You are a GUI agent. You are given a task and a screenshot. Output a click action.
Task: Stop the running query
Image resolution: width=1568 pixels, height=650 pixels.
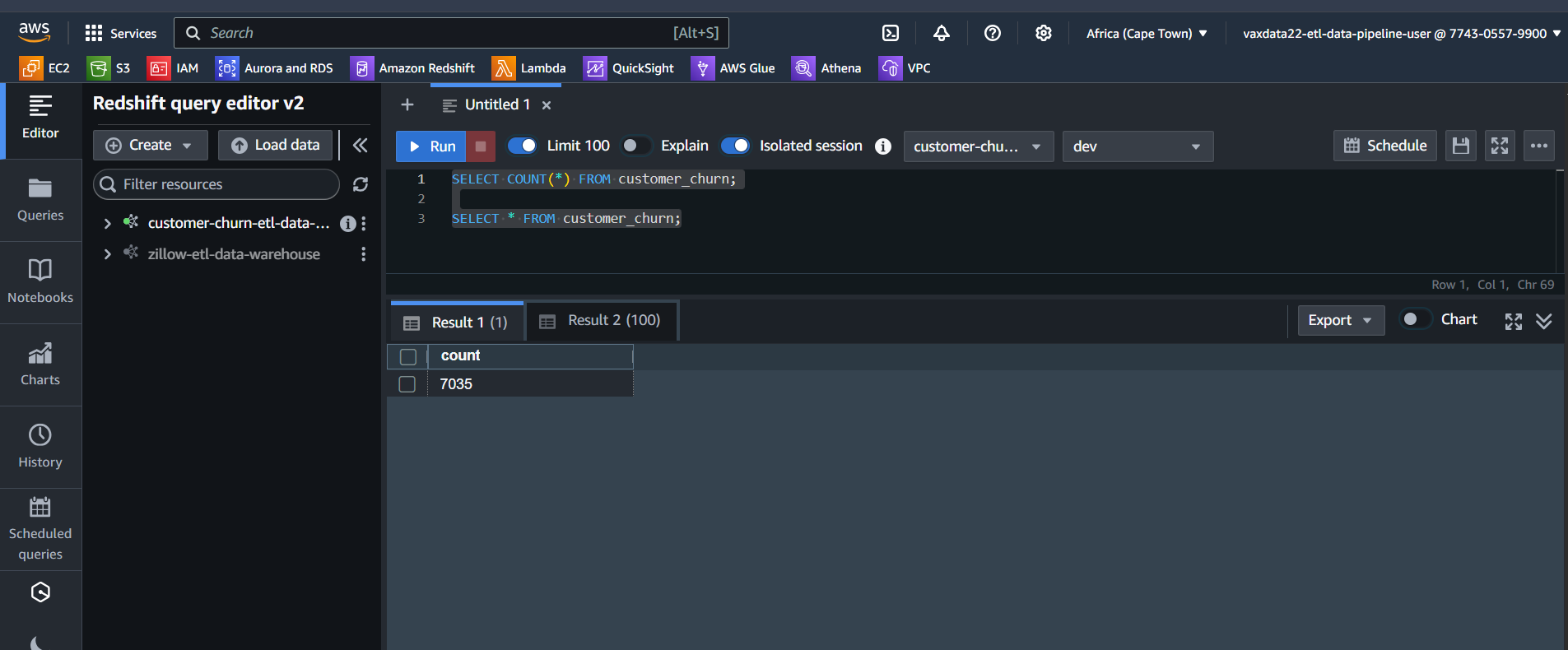[481, 146]
